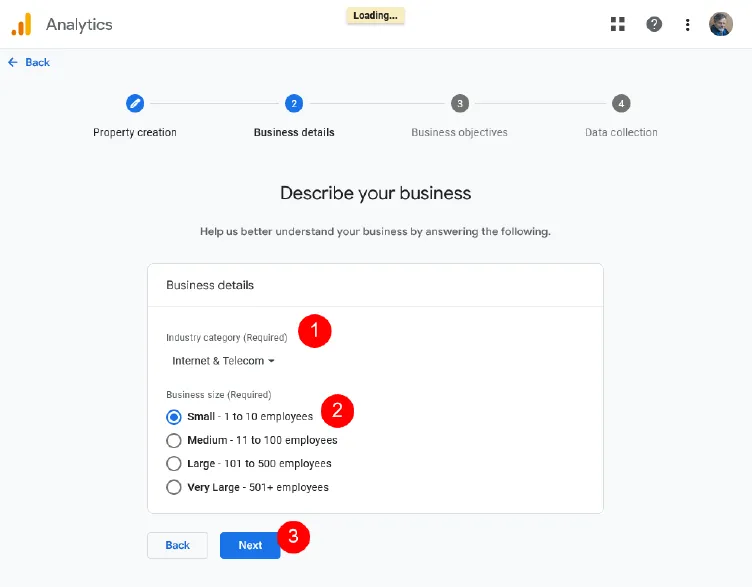Open the Internet & Telecom industry dropdown
This screenshot has width=752, height=587.
(x=223, y=361)
